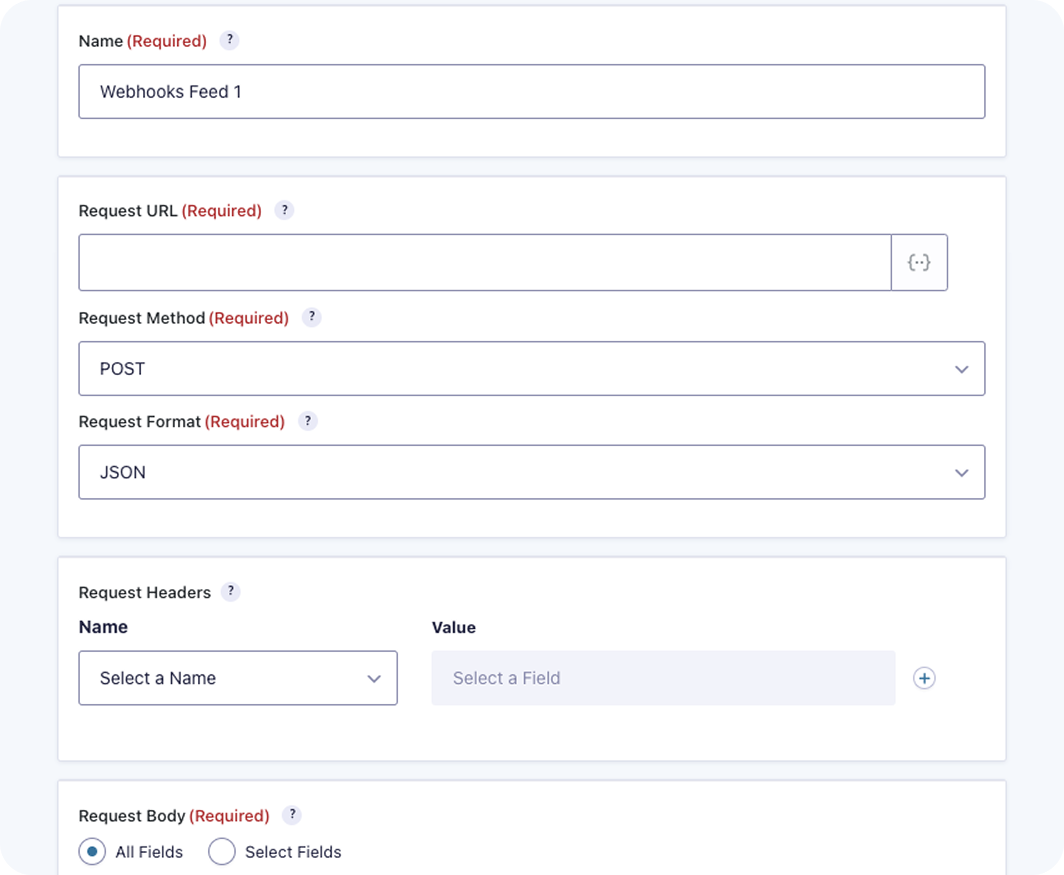Screen dimensions: 1064x875
Task: Add another request header row with the plus icon
Action: pos(924,679)
